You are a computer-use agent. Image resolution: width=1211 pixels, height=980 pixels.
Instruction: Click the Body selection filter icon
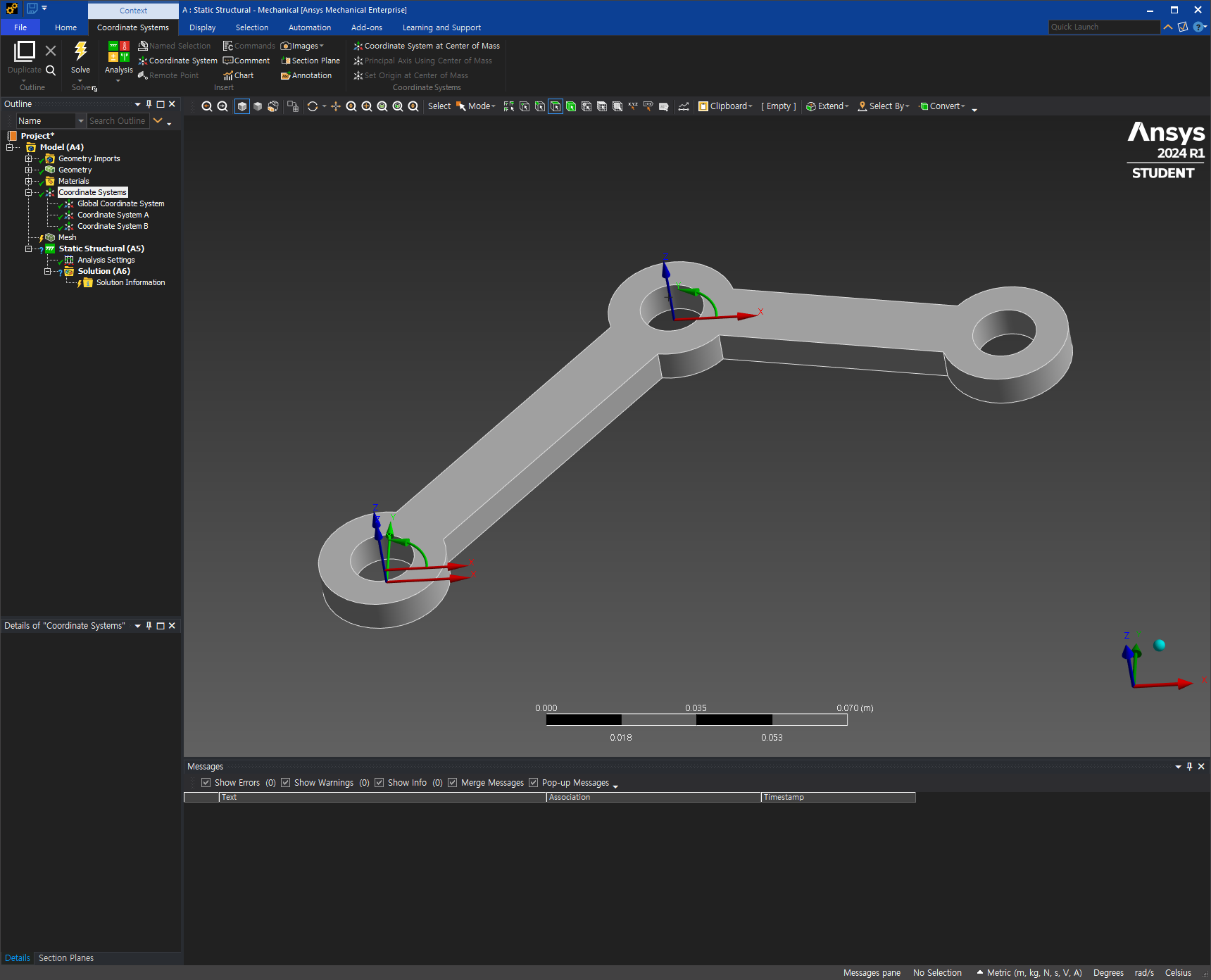point(571,106)
